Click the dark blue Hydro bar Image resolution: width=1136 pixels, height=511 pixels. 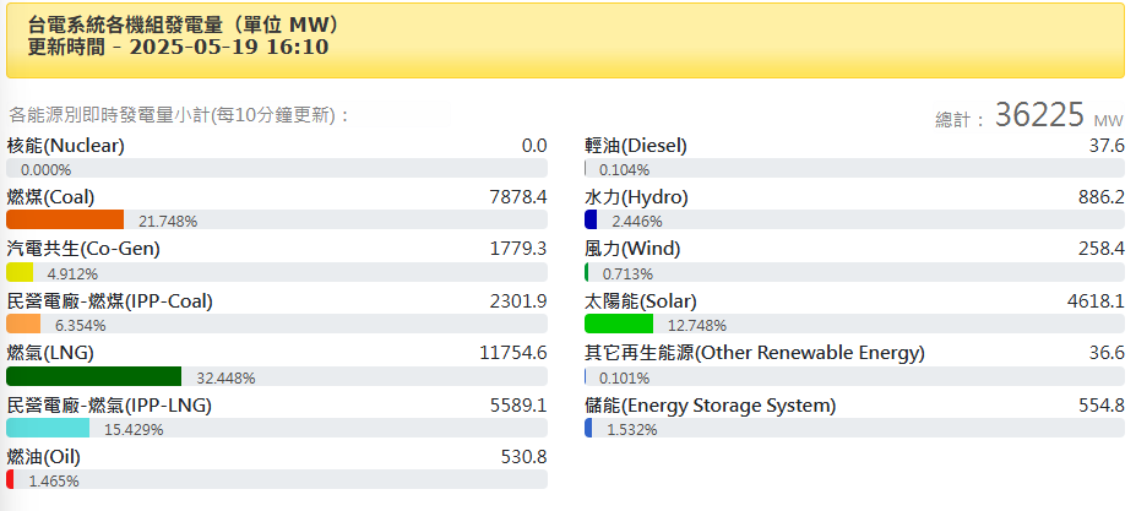click(590, 220)
